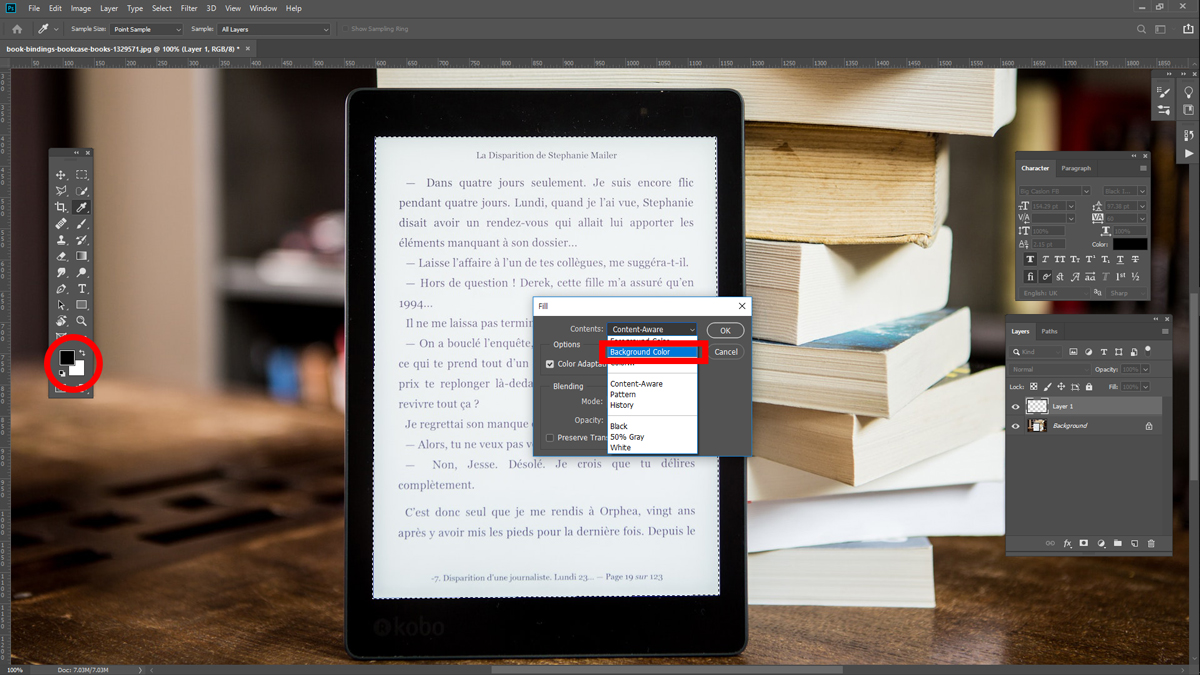Select the Eraser tool
This screenshot has height=675, width=1200.
click(x=61, y=256)
